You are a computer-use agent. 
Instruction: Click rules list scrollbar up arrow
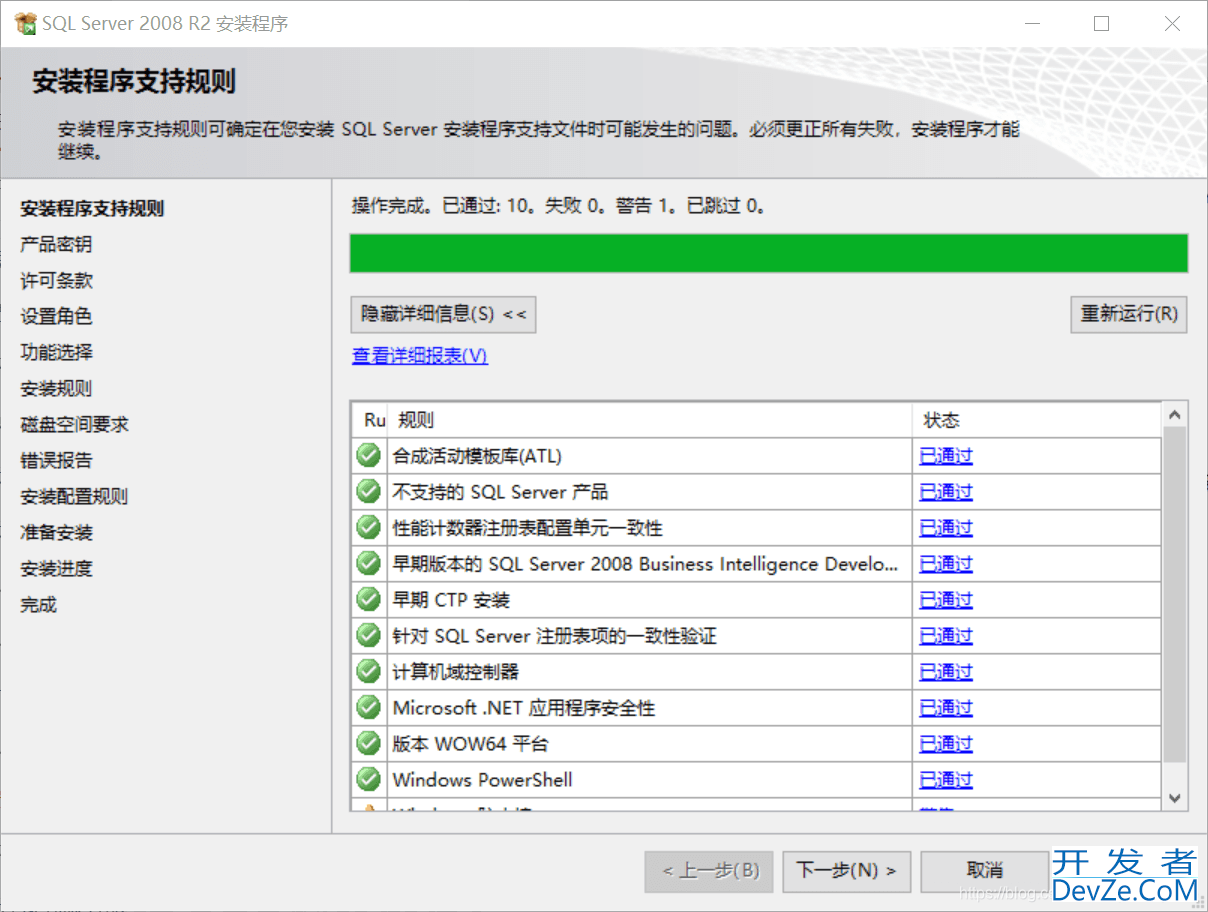[x=1175, y=415]
